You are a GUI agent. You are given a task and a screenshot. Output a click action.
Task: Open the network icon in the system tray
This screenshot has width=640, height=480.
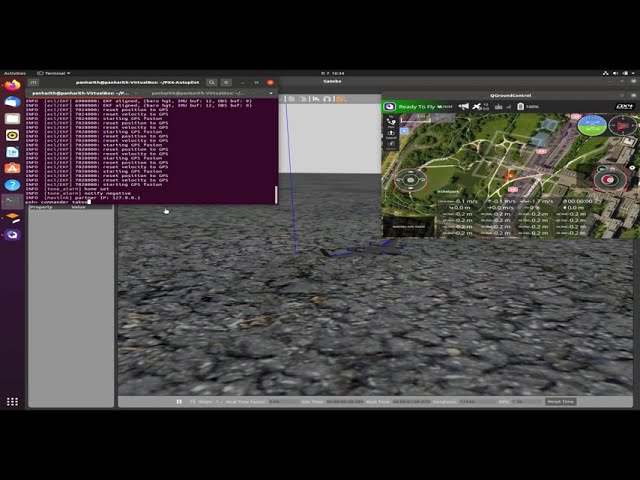(x=605, y=73)
